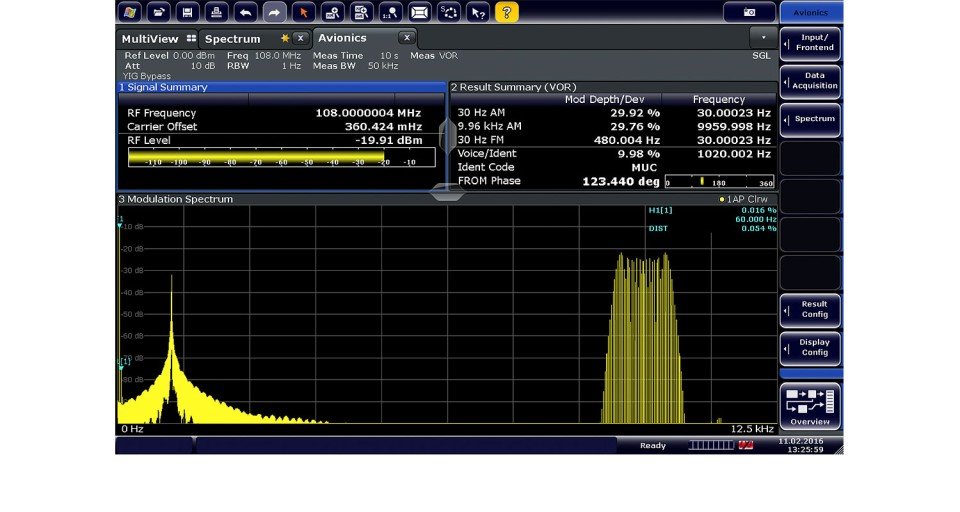This screenshot has height=512, width=960.
Task: Click the 1:1 zoom reset icon
Action: point(391,12)
